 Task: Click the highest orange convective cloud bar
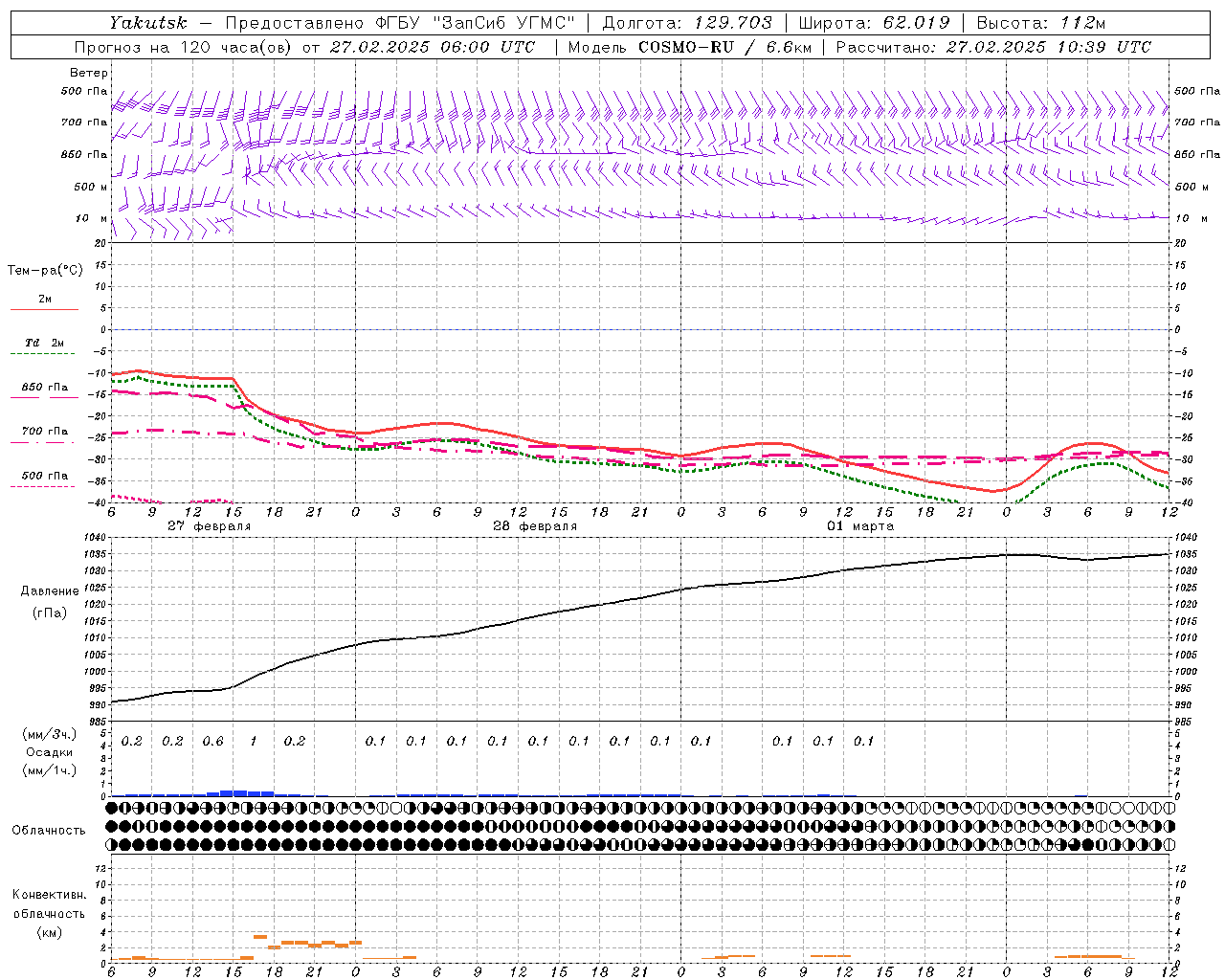[x=260, y=937]
